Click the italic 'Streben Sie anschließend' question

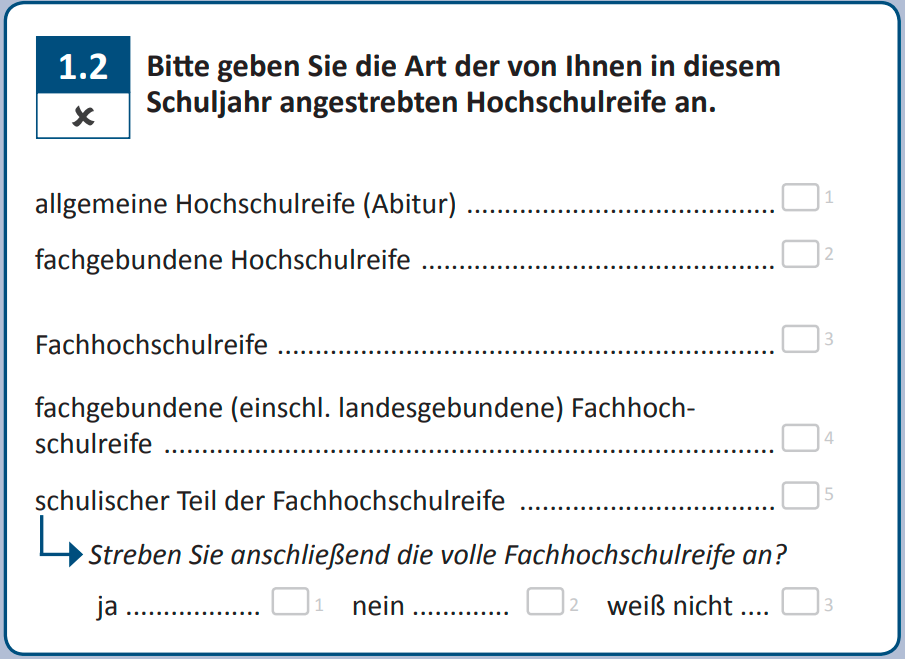[x=437, y=556]
